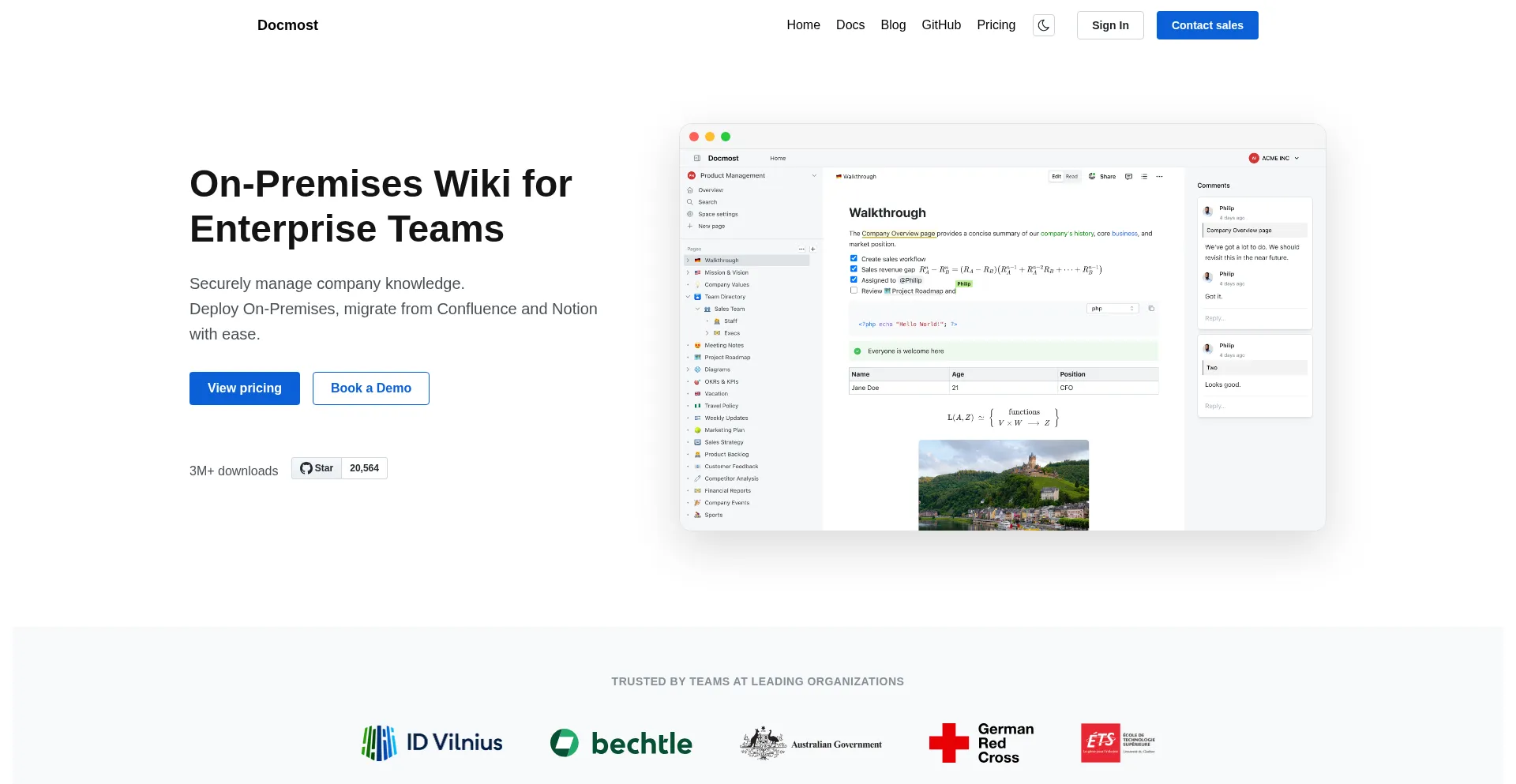Viewport: 1516px width, 784px height.
Task: Collapse the Sales Team tree row
Action: pyautogui.click(x=697, y=309)
